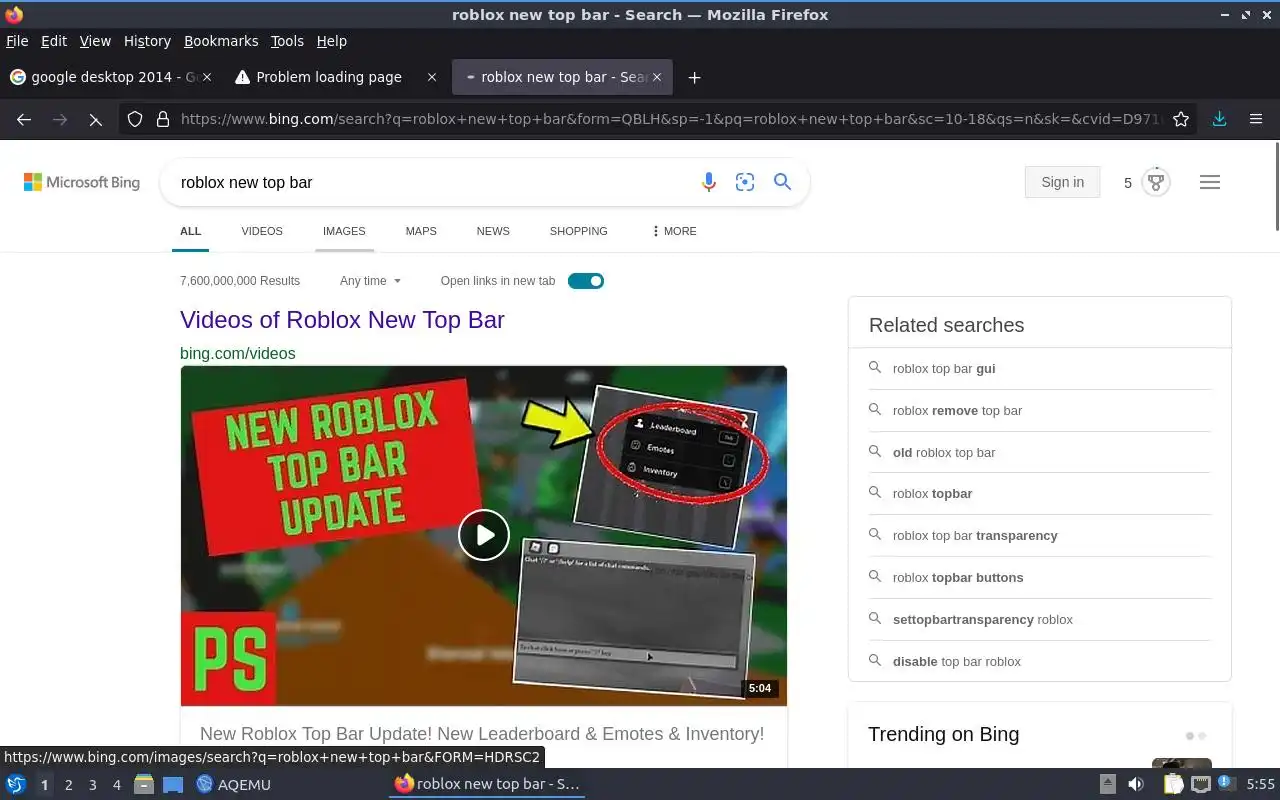This screenshot has width=1280, height=800.
Task: Click the bing.com/videos green link
Action: [238, 353]
